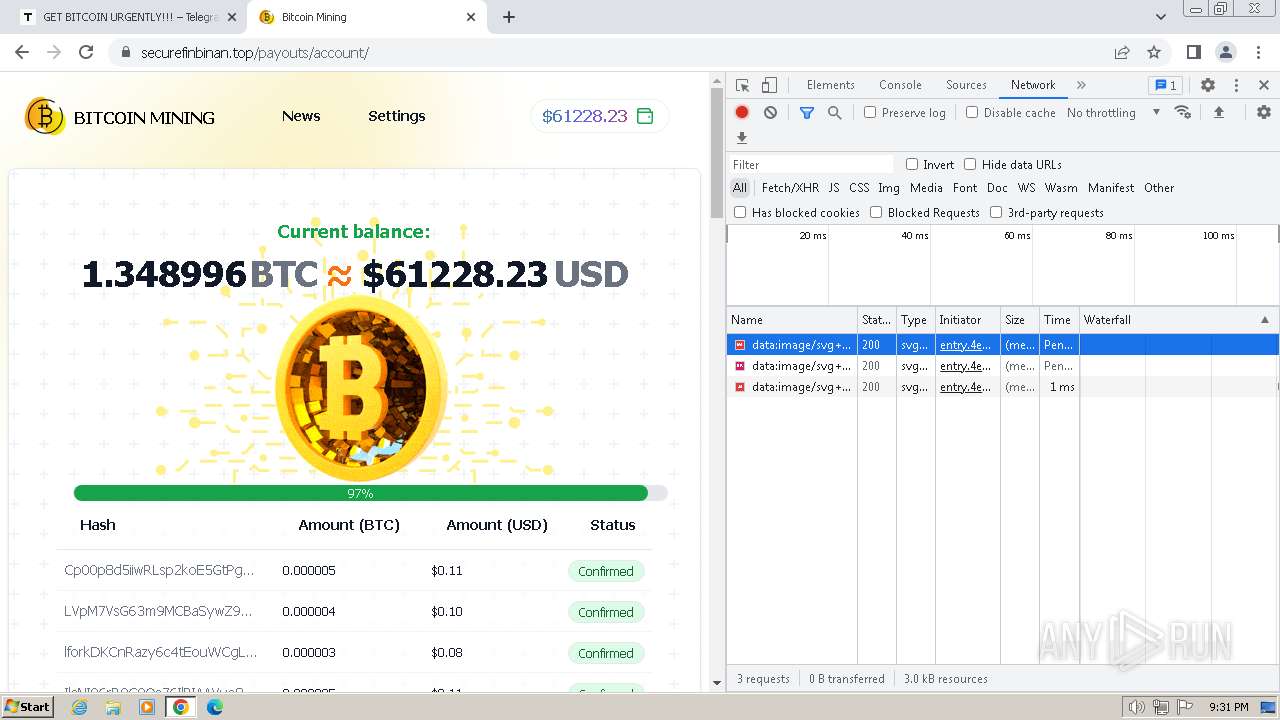Screen dimensions: 1280x720
Task: Open DevTools settings gear
Action: coord(1208,85)
